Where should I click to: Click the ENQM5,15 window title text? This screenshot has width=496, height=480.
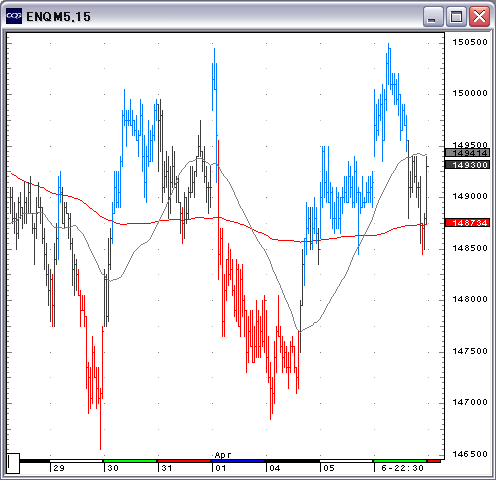pyautogui.click(x=58, y=17)
